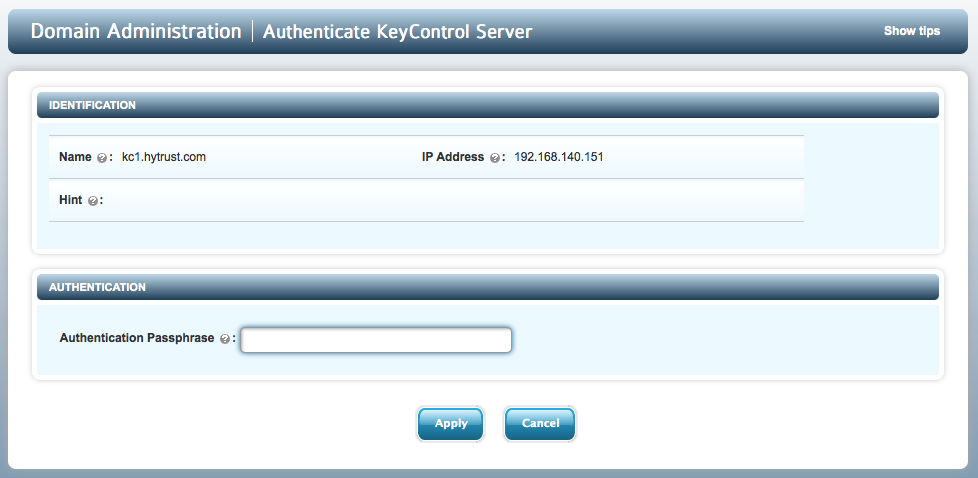Click the Hint field label
Viewport: 978px width, 478px height.
coord(70,200)
